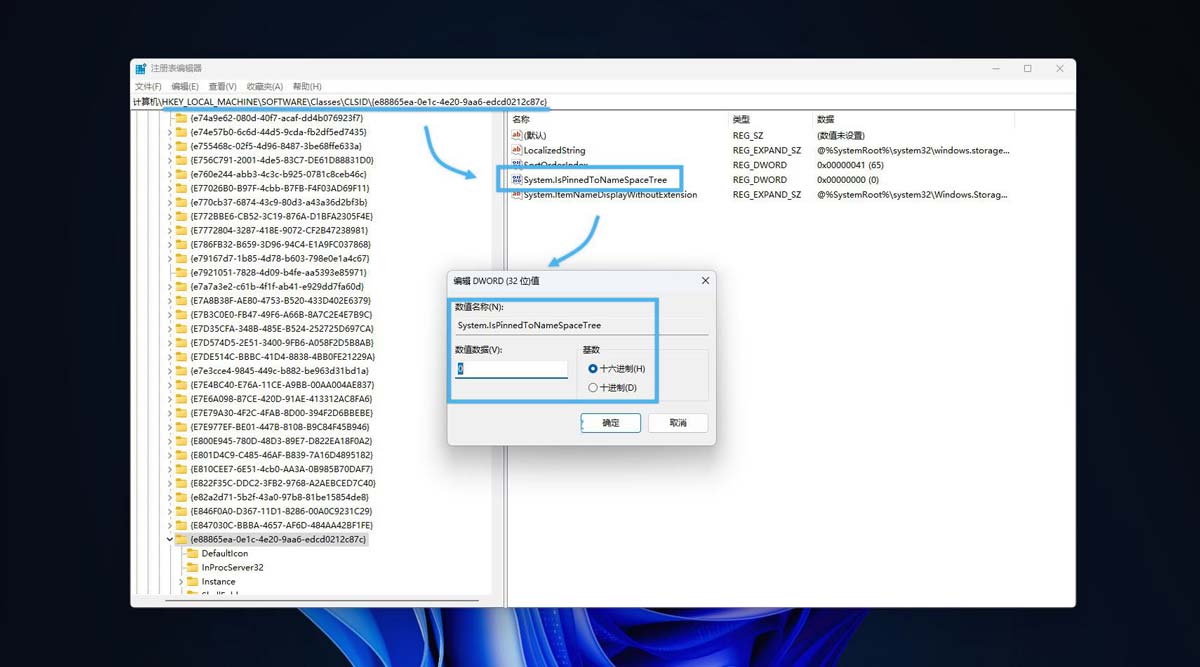Click the folder icon of the Instance subkey
The image size is (1200, 667).
click(x=191, y=581)
